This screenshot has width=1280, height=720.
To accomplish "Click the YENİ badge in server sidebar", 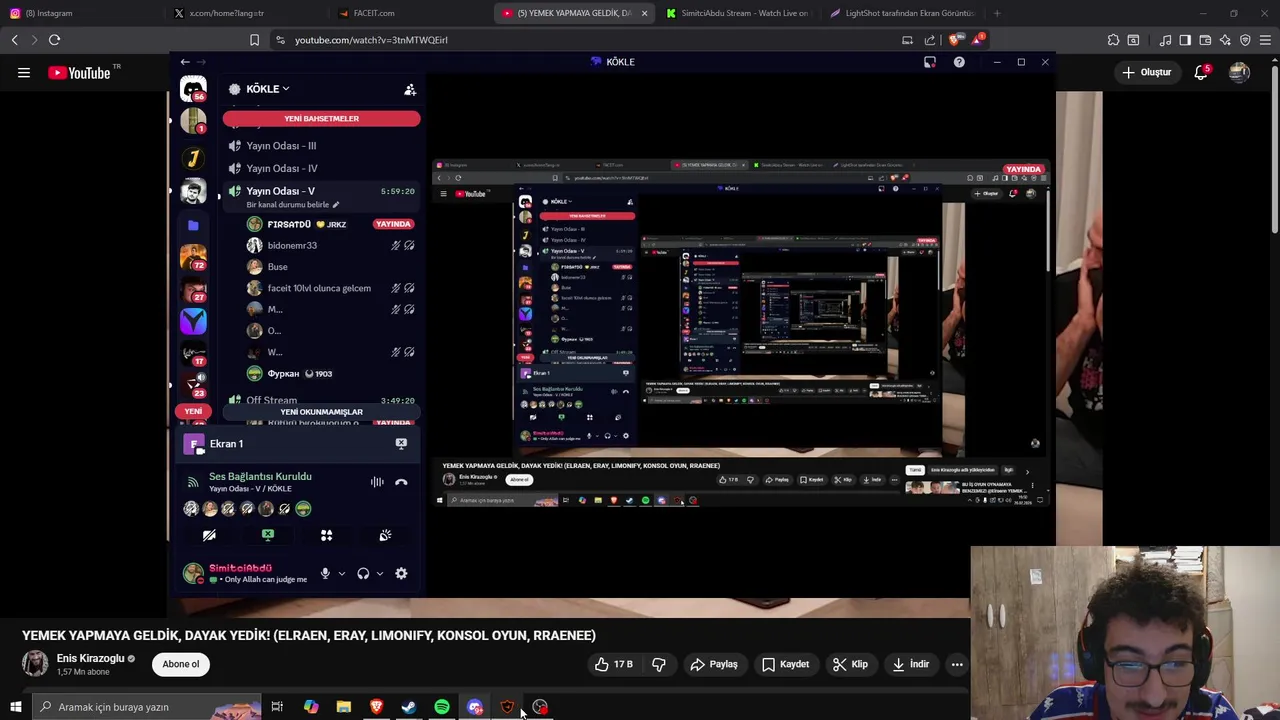I will click(193, 411).
